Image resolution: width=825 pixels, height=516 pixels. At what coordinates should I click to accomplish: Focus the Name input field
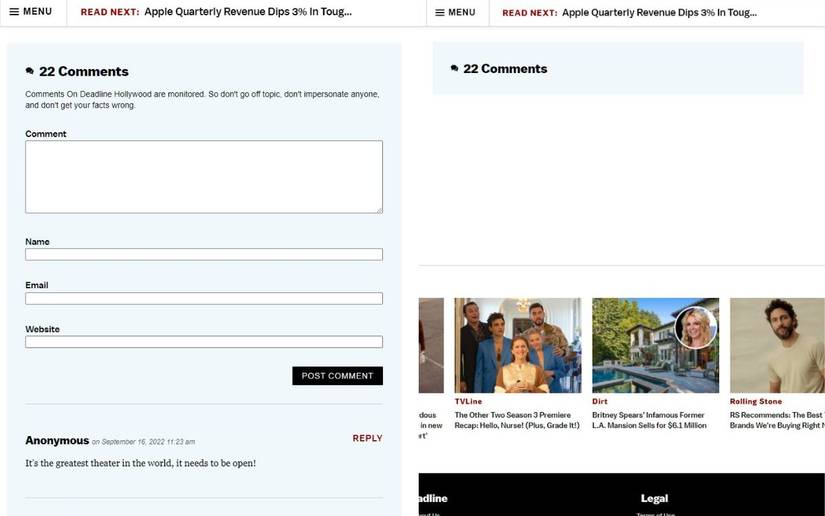tap(204, 255)
